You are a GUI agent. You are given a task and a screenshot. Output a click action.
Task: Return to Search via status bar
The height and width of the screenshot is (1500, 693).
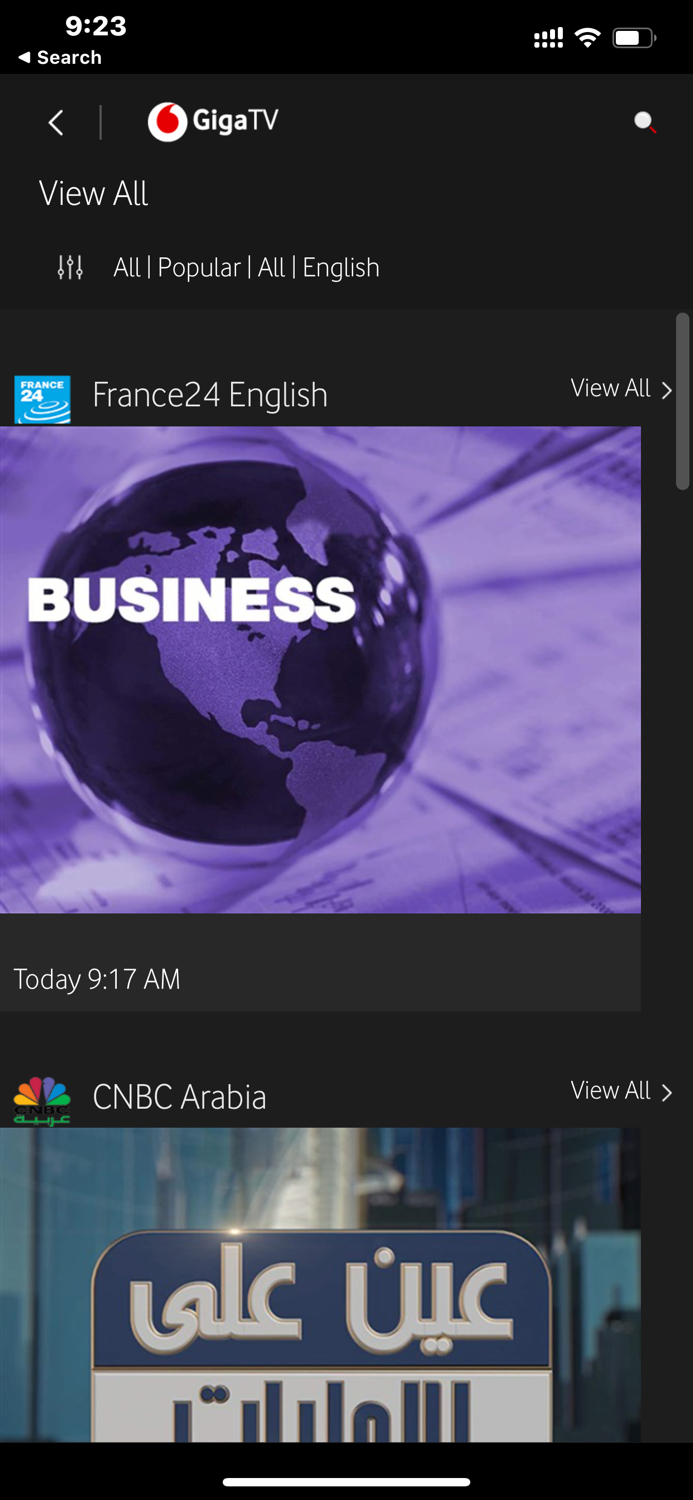[x=59, y=58]
